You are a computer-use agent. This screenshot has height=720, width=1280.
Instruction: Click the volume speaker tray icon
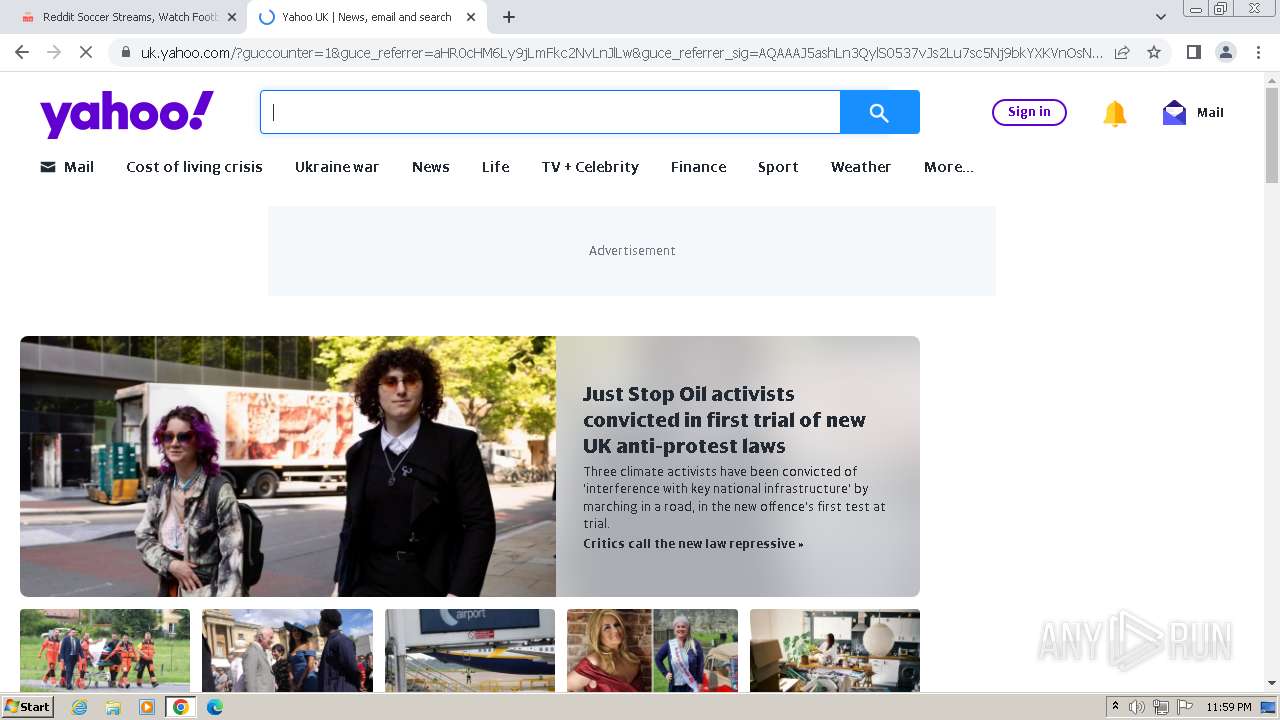coord(1137,707)
